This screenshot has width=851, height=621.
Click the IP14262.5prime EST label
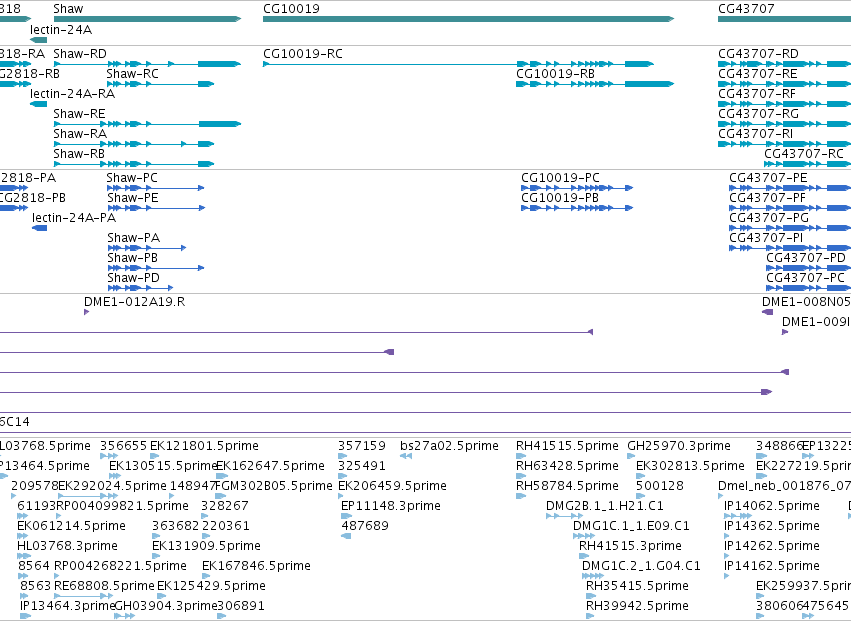tap(772, 546)
